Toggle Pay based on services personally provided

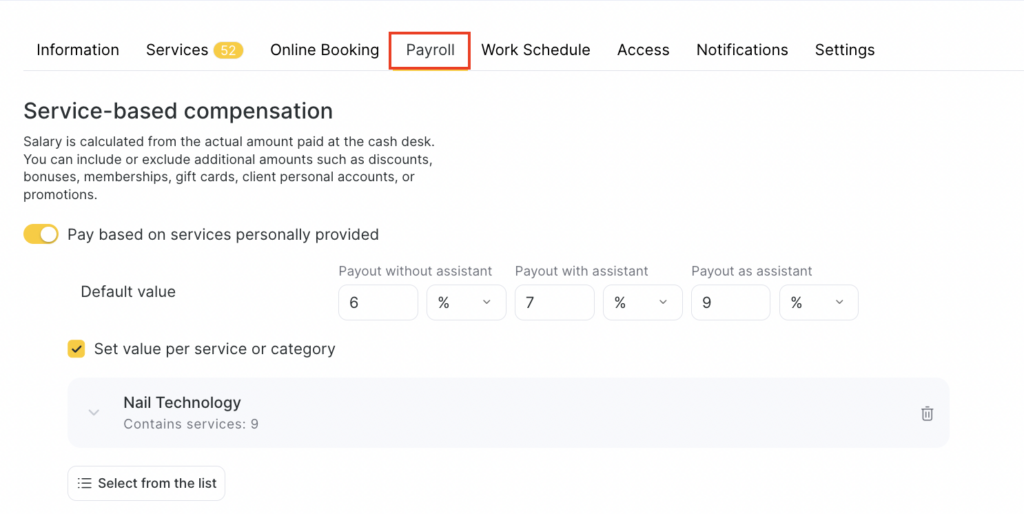[x=41, y=234]
